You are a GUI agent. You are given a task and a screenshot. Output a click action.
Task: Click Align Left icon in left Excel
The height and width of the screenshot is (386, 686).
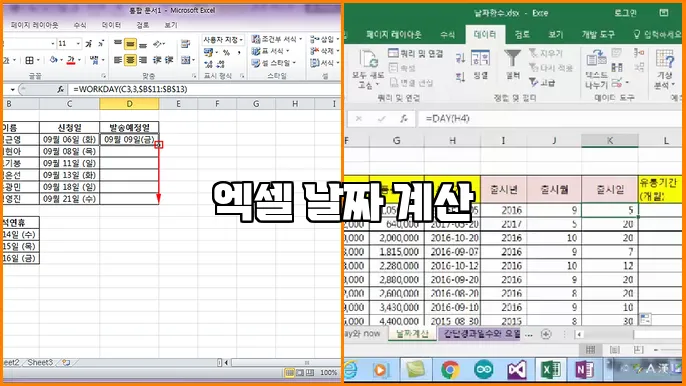(x=118, y=60)
